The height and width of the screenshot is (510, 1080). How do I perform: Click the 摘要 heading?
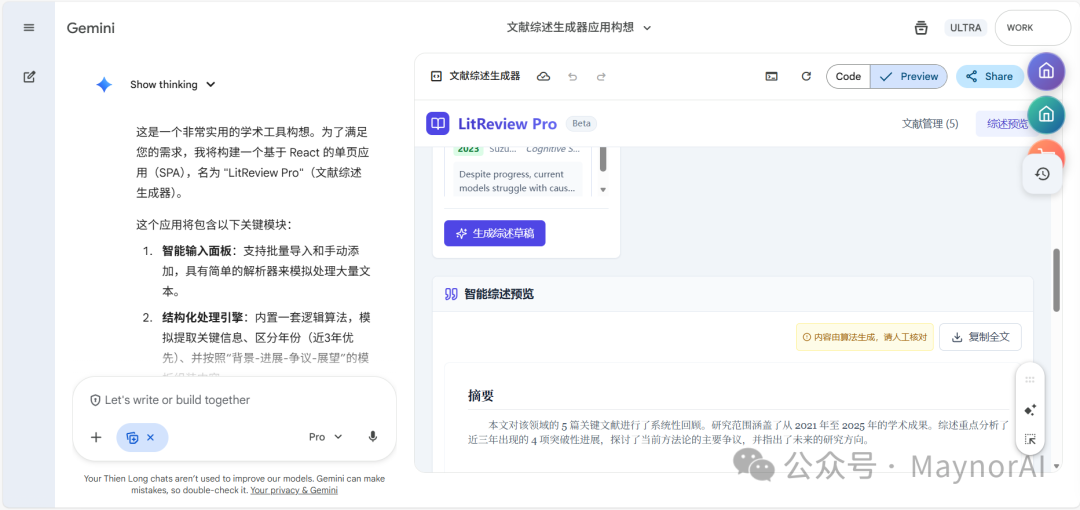(481, 396)
